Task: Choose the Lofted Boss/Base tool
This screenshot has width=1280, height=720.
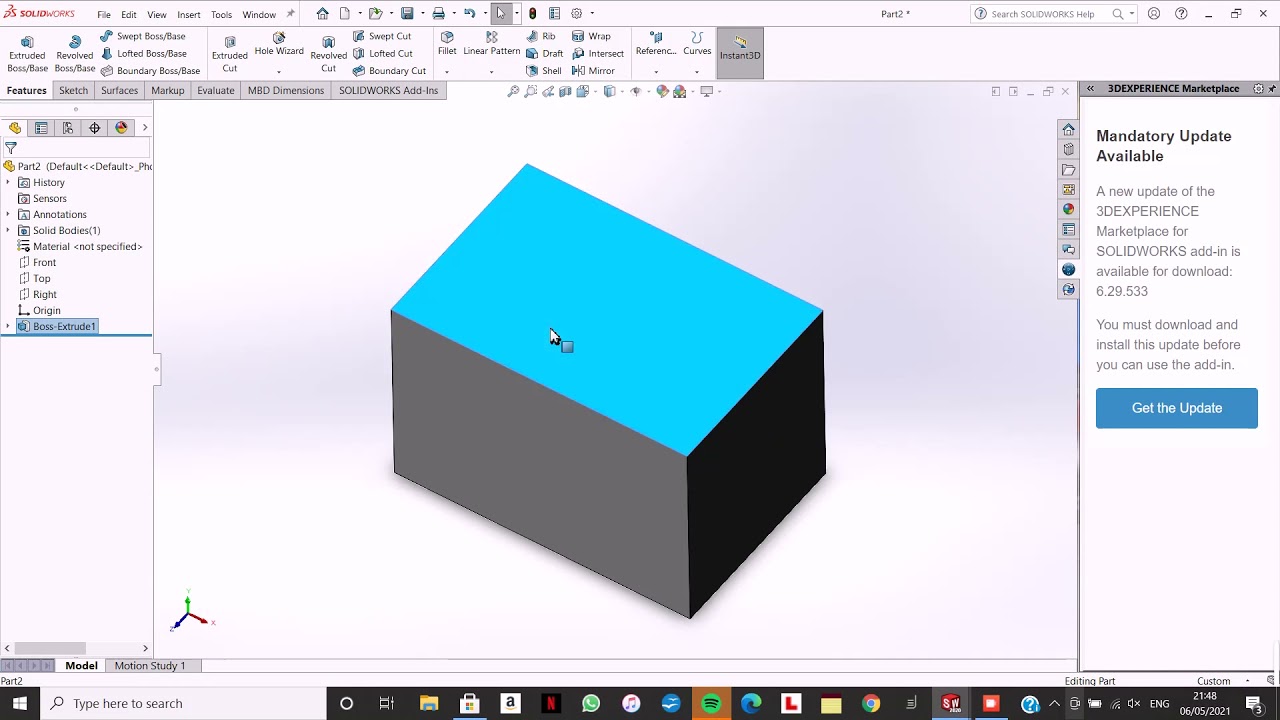Action: (143, 54)
